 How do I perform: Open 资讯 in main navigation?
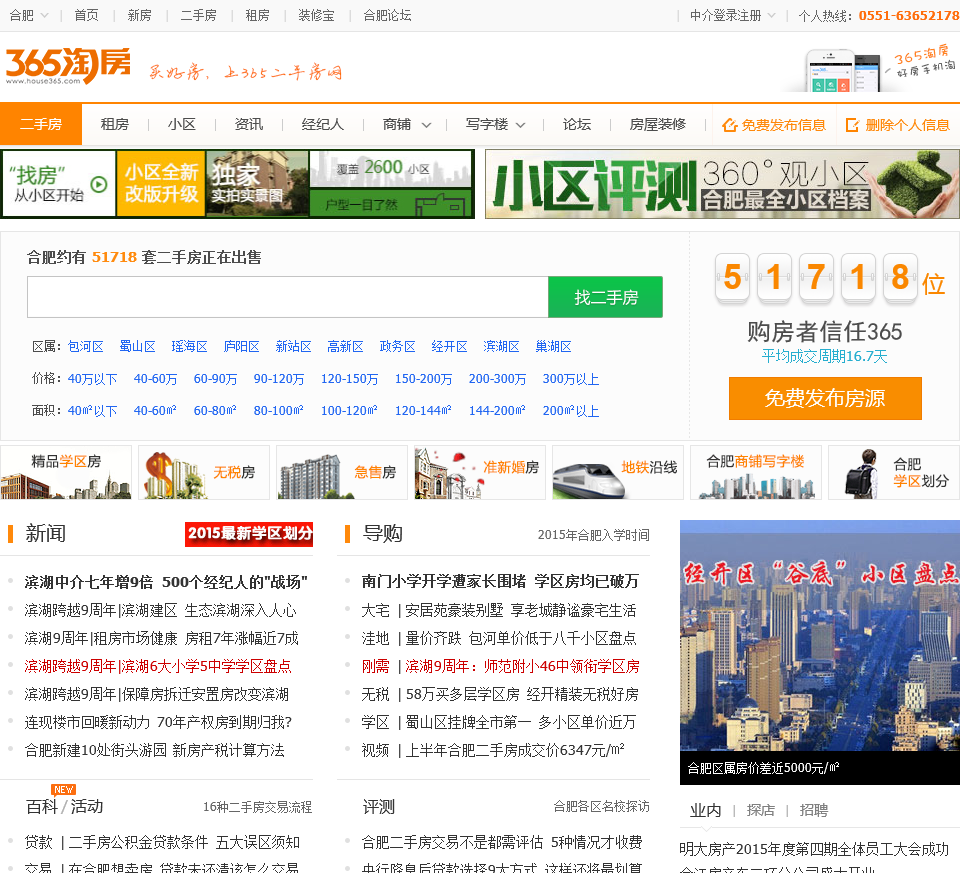click(x=249, y=125)
